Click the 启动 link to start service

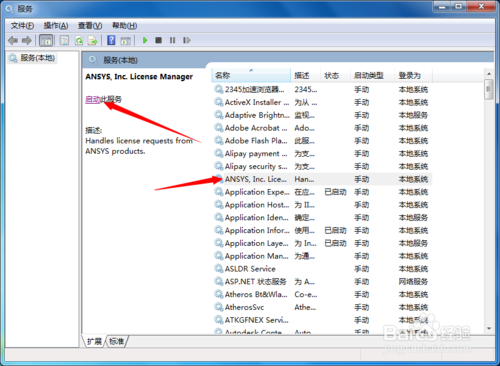(x=93, y=99)
